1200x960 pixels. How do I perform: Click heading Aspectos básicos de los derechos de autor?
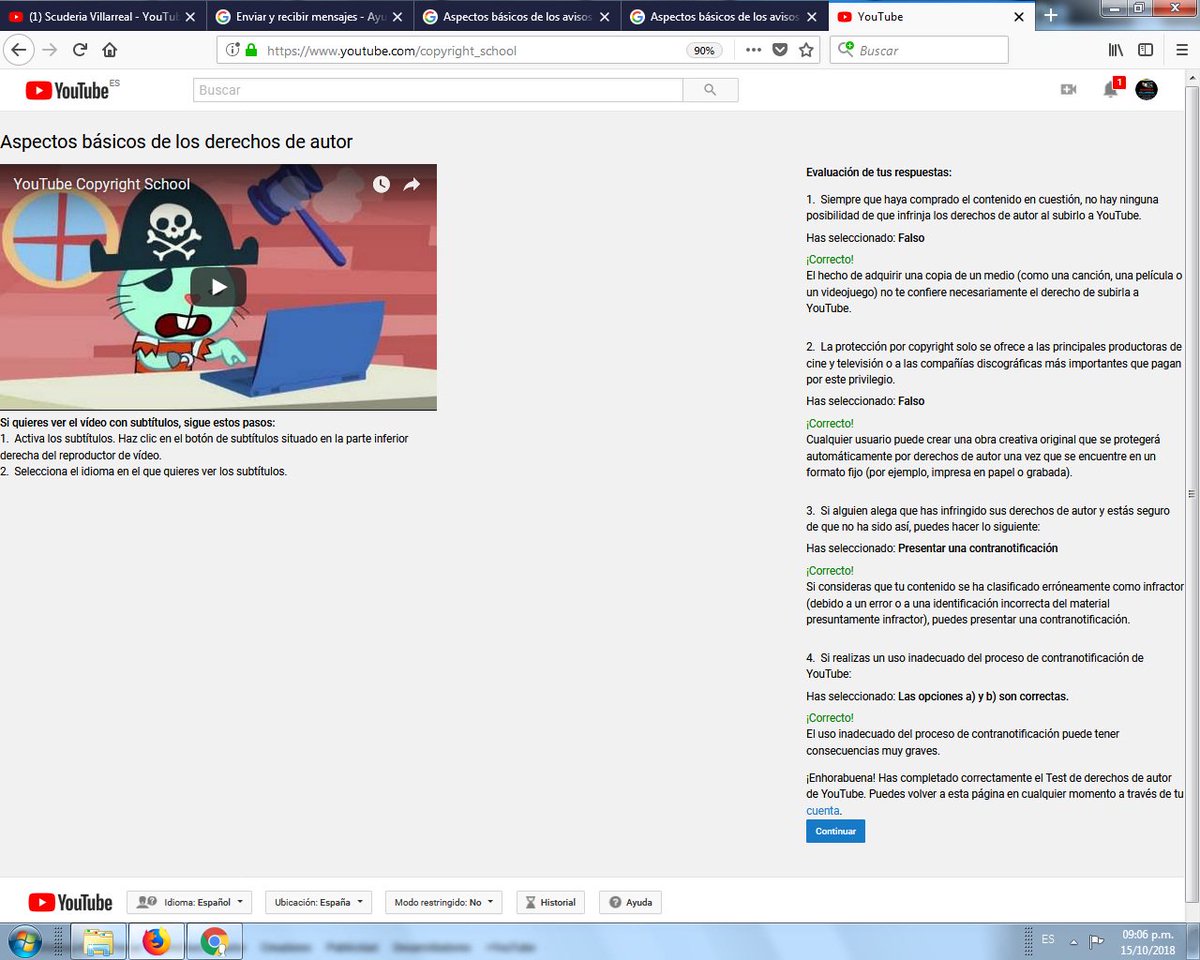pos(177,142)
